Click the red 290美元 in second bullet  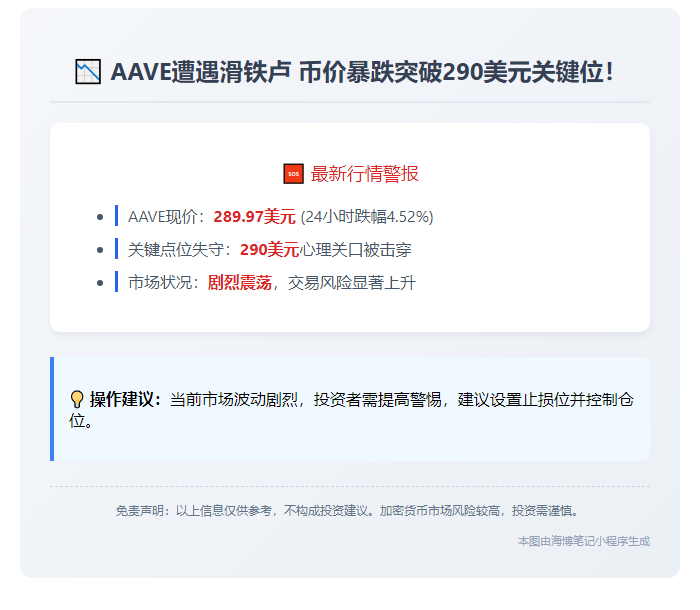pyautogui.click(x=269, y=250)
